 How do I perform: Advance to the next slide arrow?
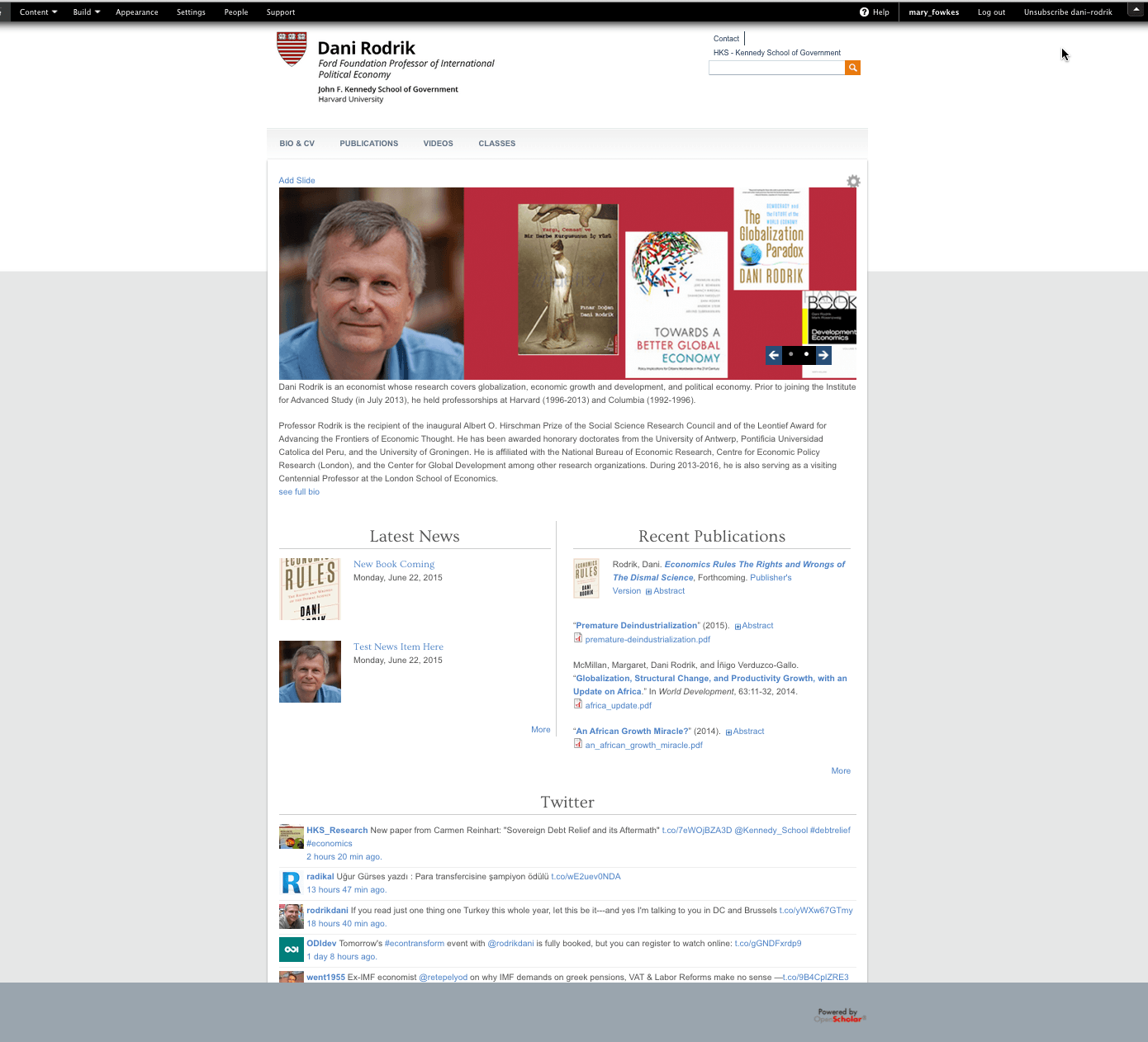(823, 355)
